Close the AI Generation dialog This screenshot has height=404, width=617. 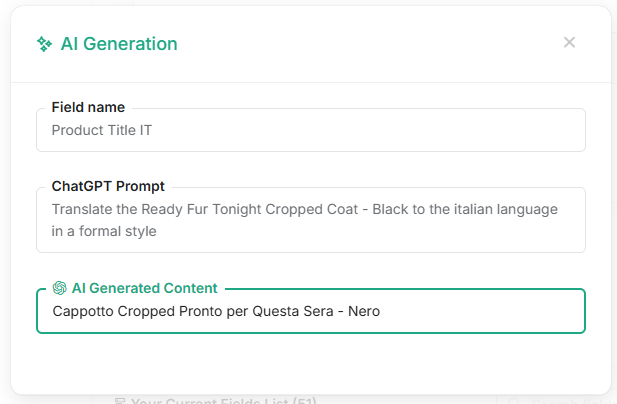(x=569, y=42)
